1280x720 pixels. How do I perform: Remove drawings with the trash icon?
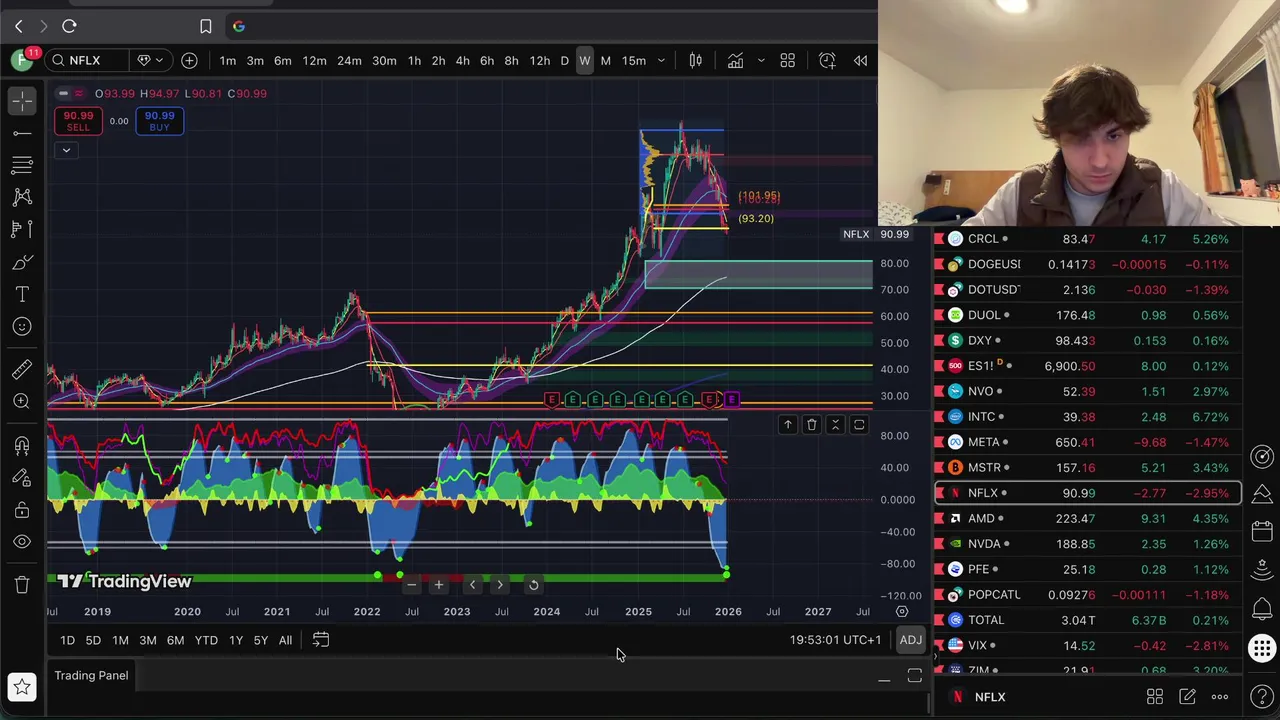tap(22, 585)
